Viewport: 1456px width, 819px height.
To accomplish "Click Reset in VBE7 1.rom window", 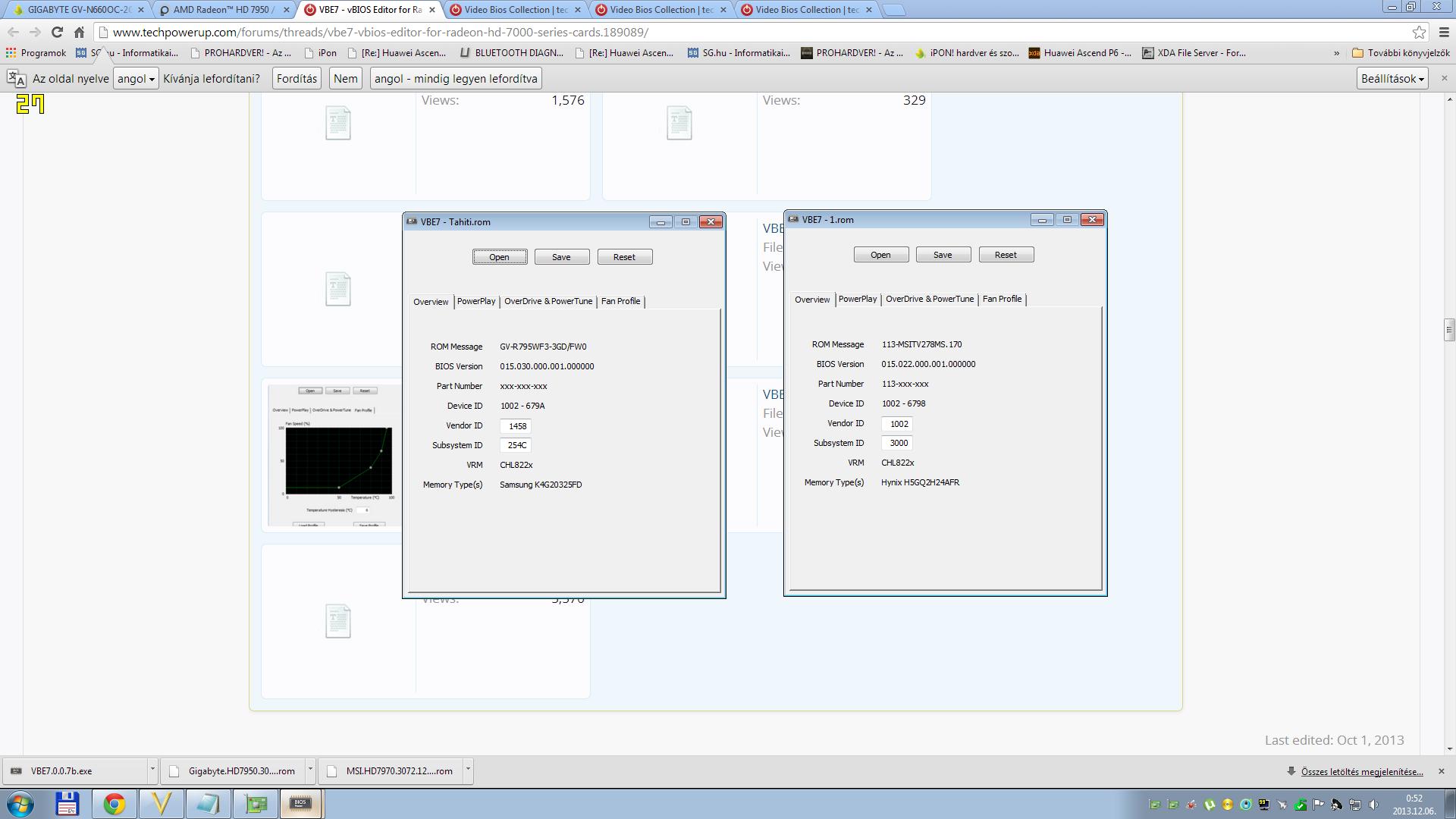I will 1006,255.
